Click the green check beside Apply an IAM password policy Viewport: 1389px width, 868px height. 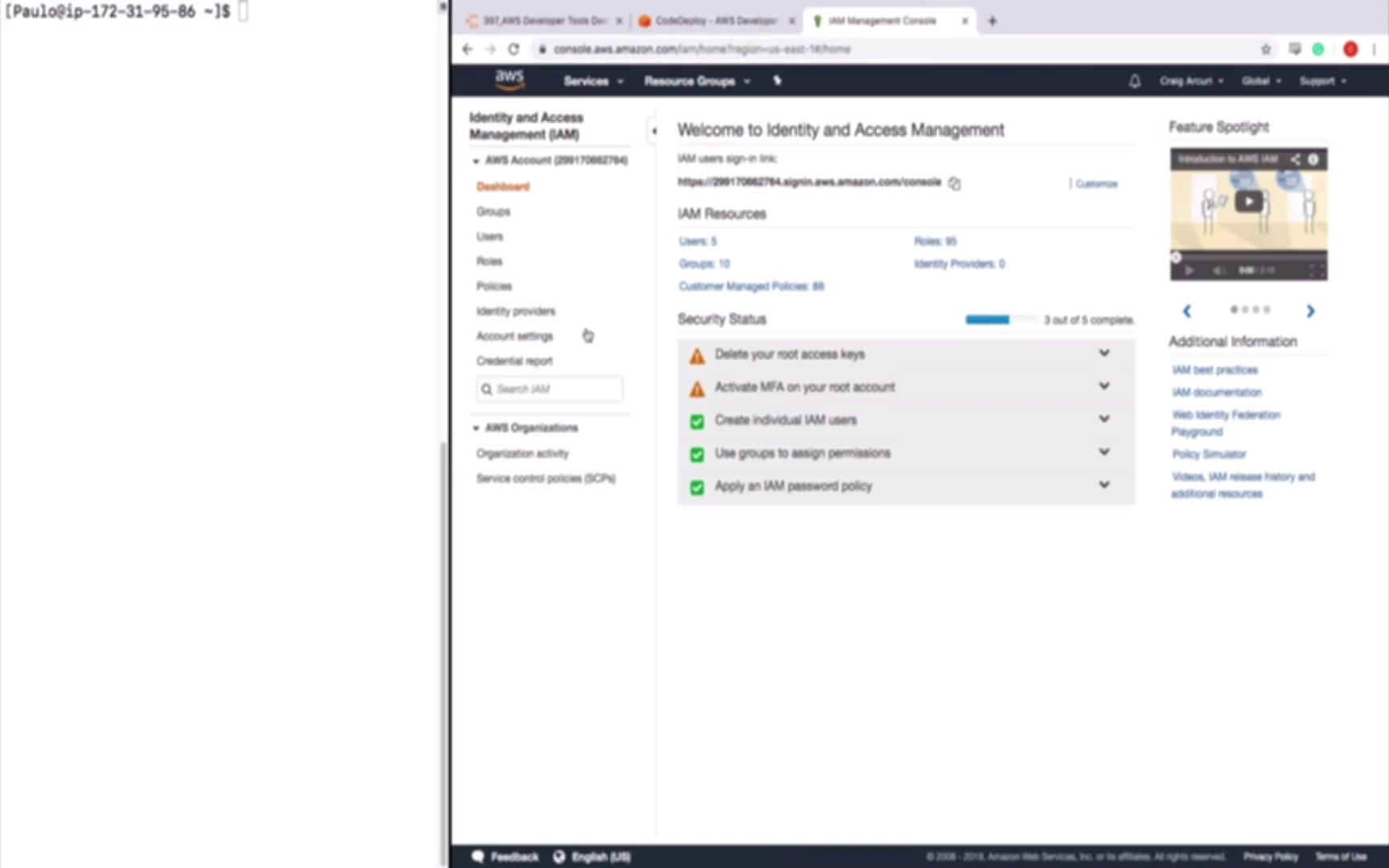[697, 487]
